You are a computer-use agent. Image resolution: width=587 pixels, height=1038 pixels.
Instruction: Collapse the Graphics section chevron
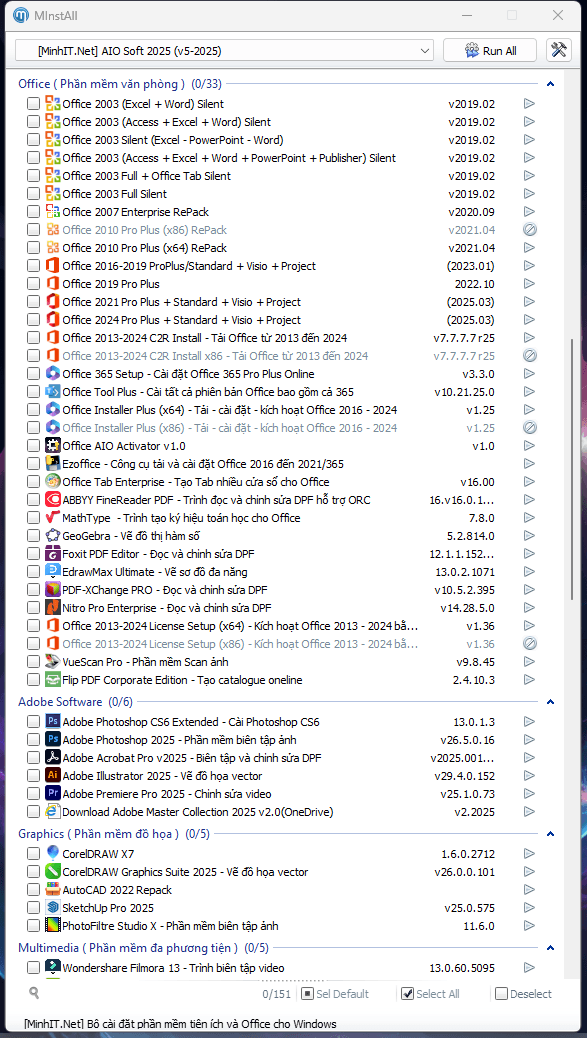coord(550,834)
